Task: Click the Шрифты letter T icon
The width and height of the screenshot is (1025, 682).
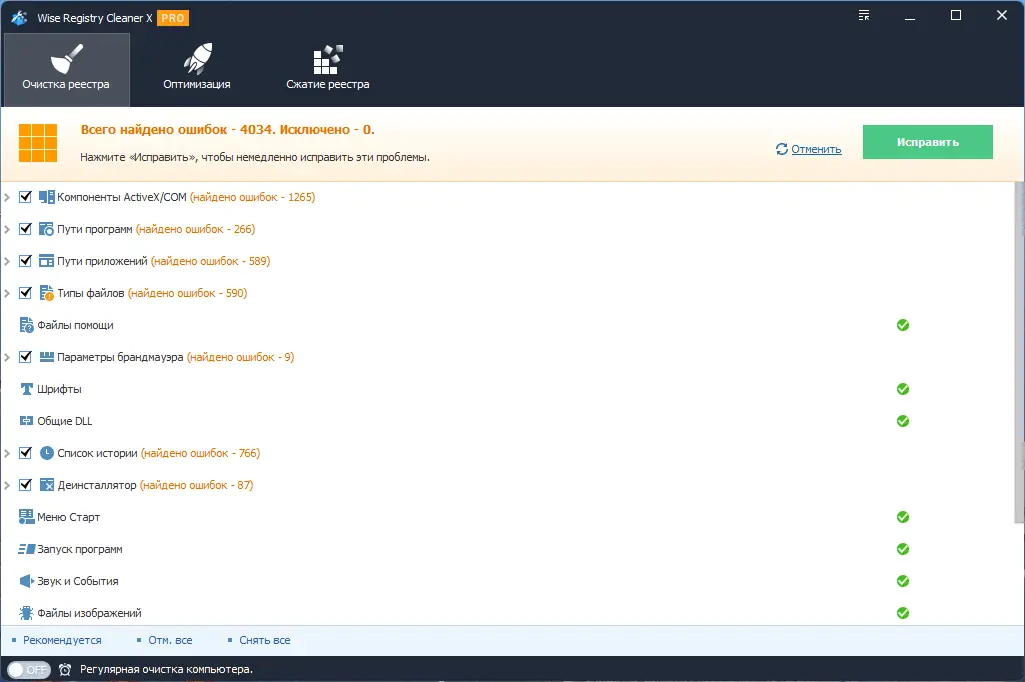Action: [x=27, y=389]
